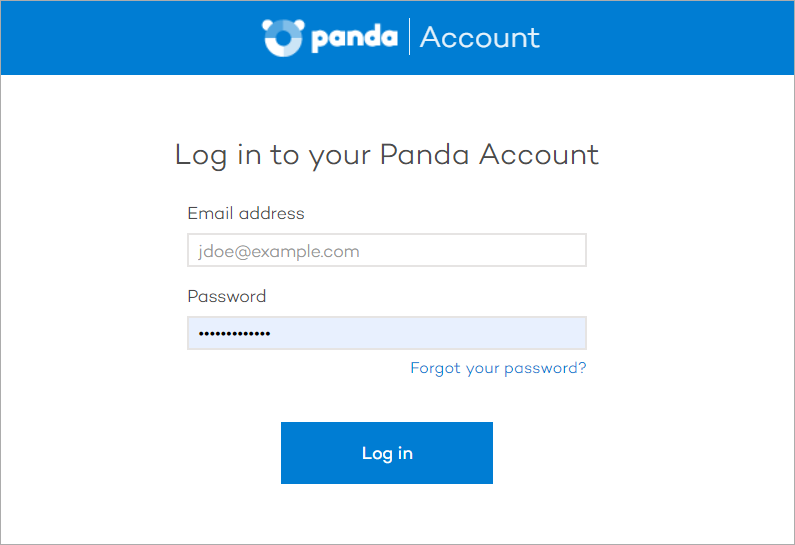This screenshot has height=545, width=795.
Task: Click the "Forgot" word in the link
Action: [434, 368]
